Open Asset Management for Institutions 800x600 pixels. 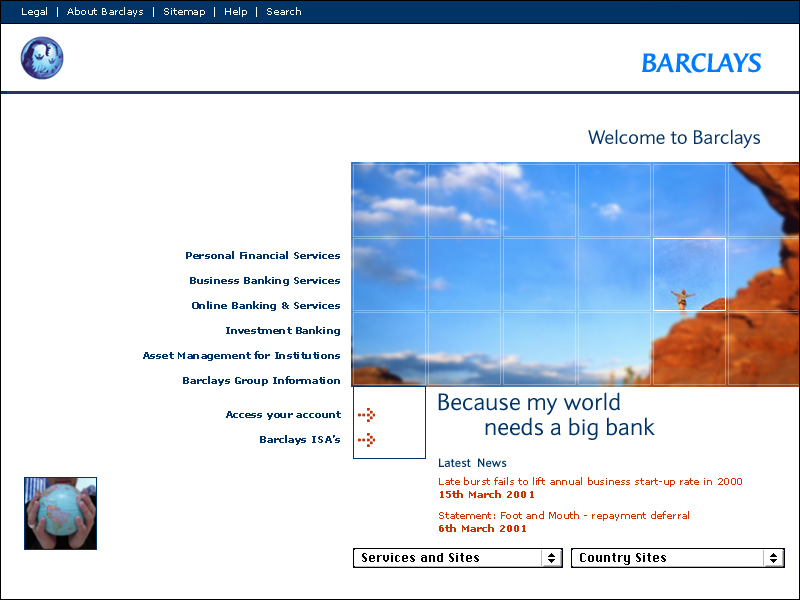pyautogui.click(x=241, y=356)
